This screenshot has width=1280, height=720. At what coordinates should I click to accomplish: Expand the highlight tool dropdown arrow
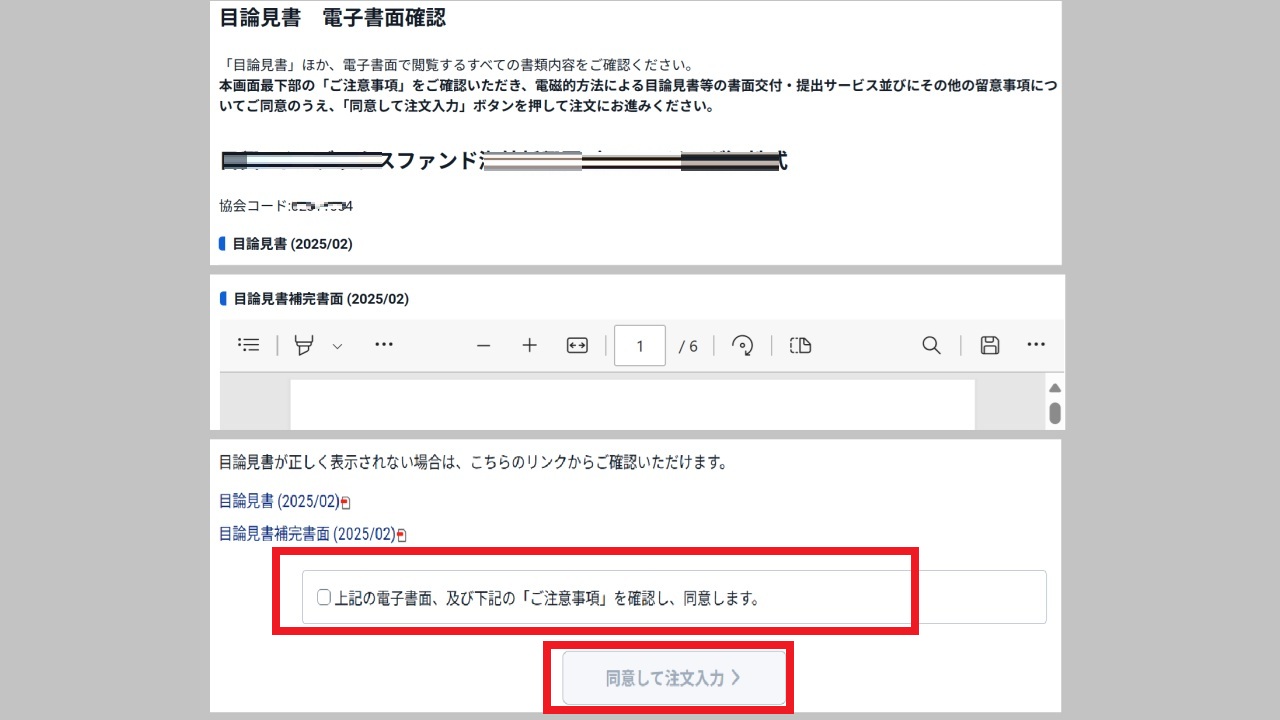pyautogui.click(x=337, y=346)
